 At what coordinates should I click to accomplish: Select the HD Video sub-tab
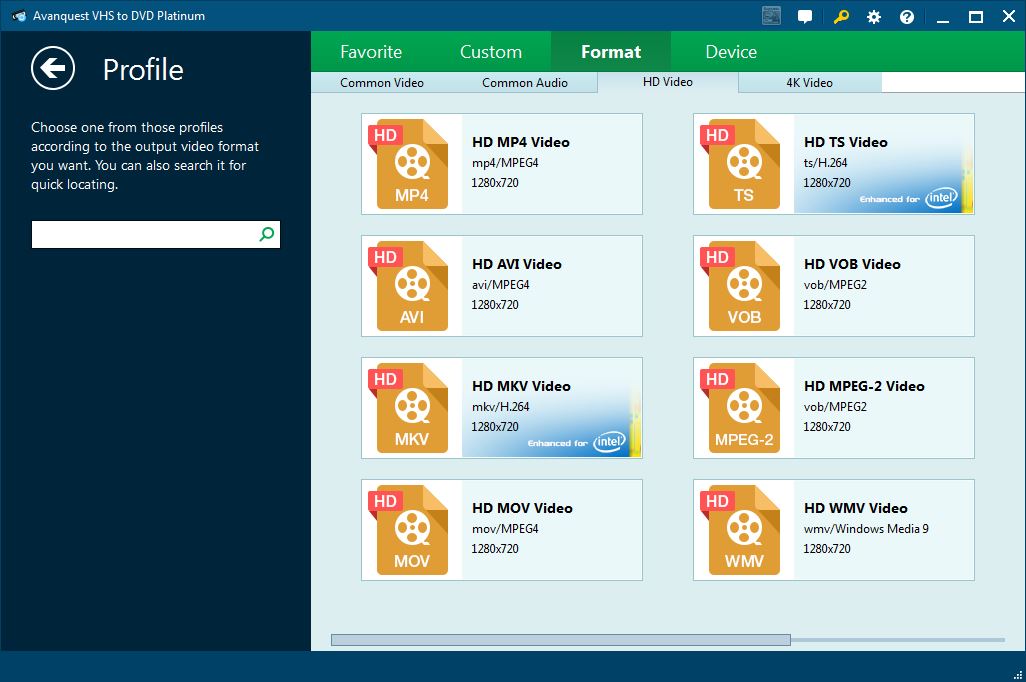667,82
